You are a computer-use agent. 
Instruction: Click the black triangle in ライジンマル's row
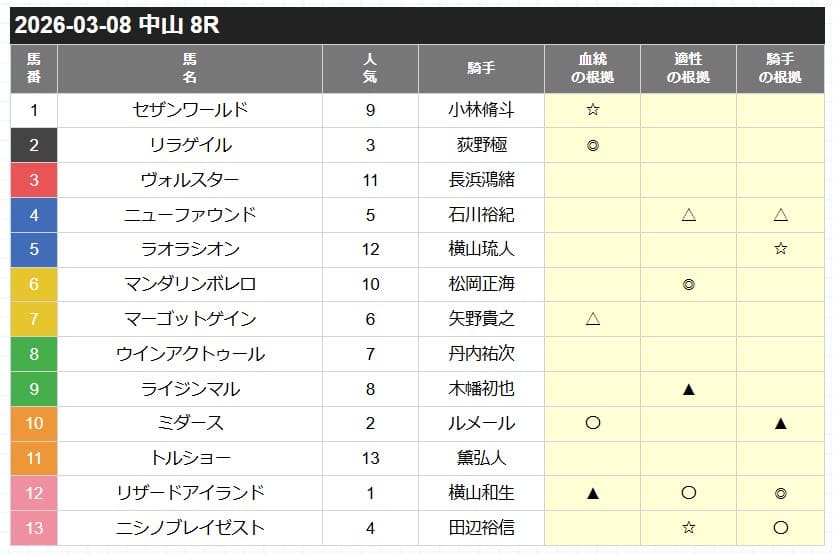click(x=688, y=389)
